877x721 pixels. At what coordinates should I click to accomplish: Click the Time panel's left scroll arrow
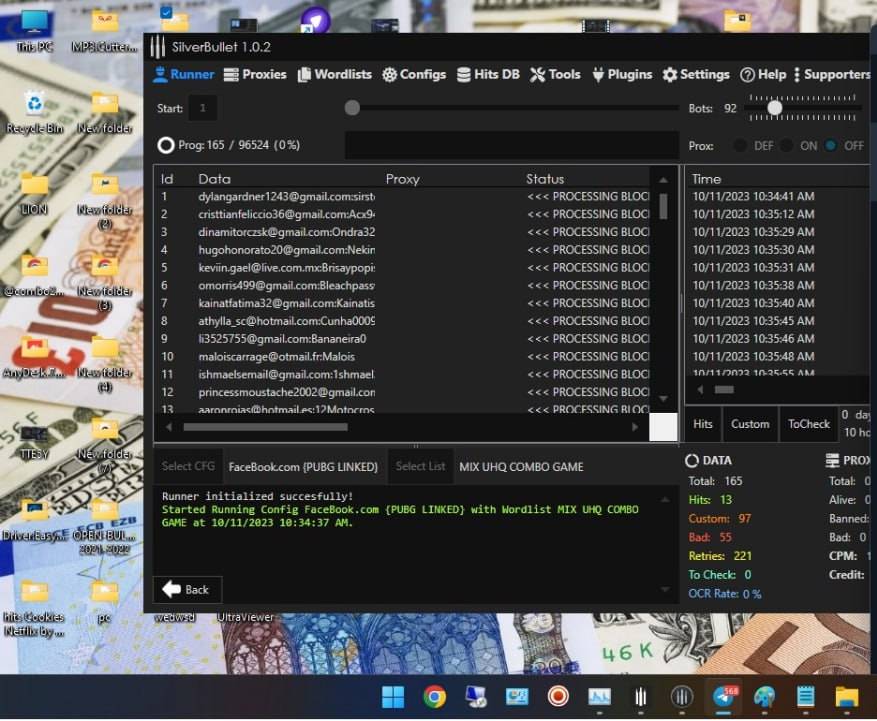coord(700,389)
